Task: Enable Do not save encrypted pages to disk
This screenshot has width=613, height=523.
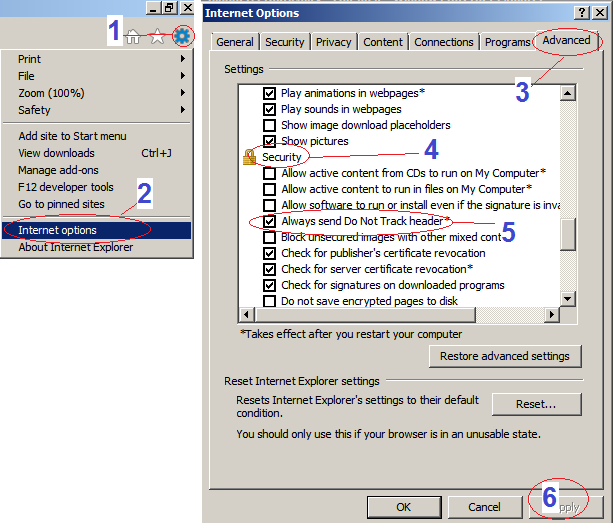Action: tap(269, 301)
